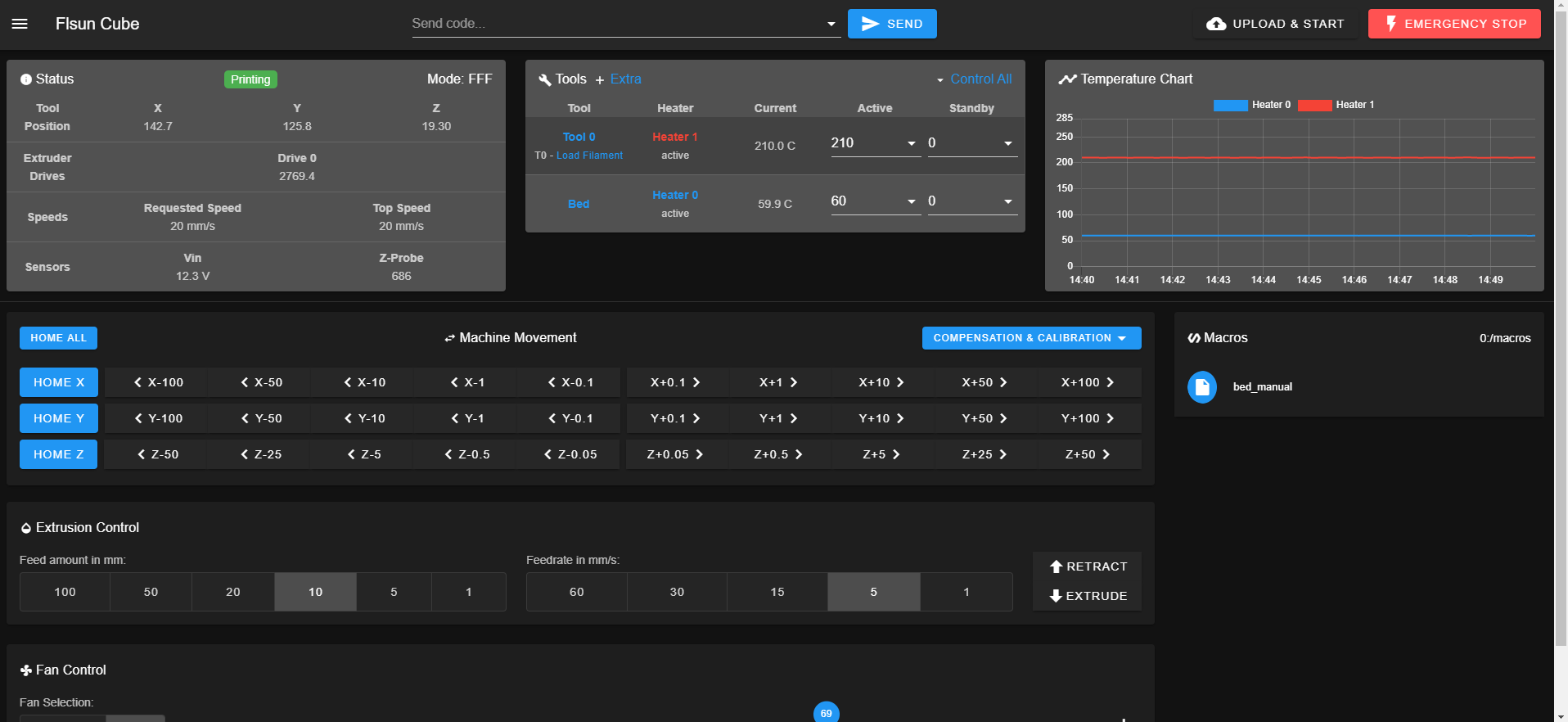Click the Fan Control fan icon
This screenshot has width=1568, height=722.
pos(26,670)
